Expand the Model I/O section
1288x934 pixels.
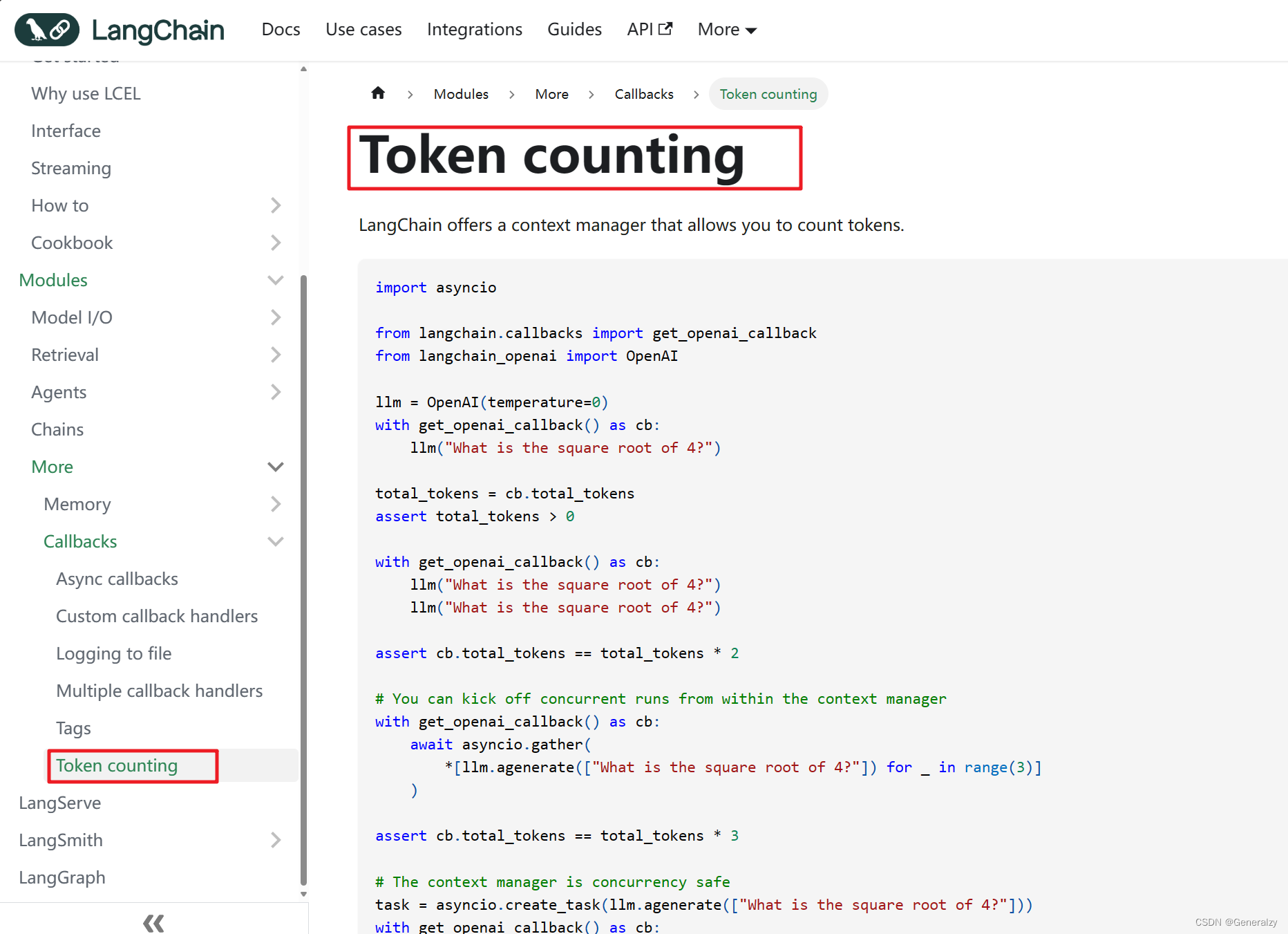[276, 317]
